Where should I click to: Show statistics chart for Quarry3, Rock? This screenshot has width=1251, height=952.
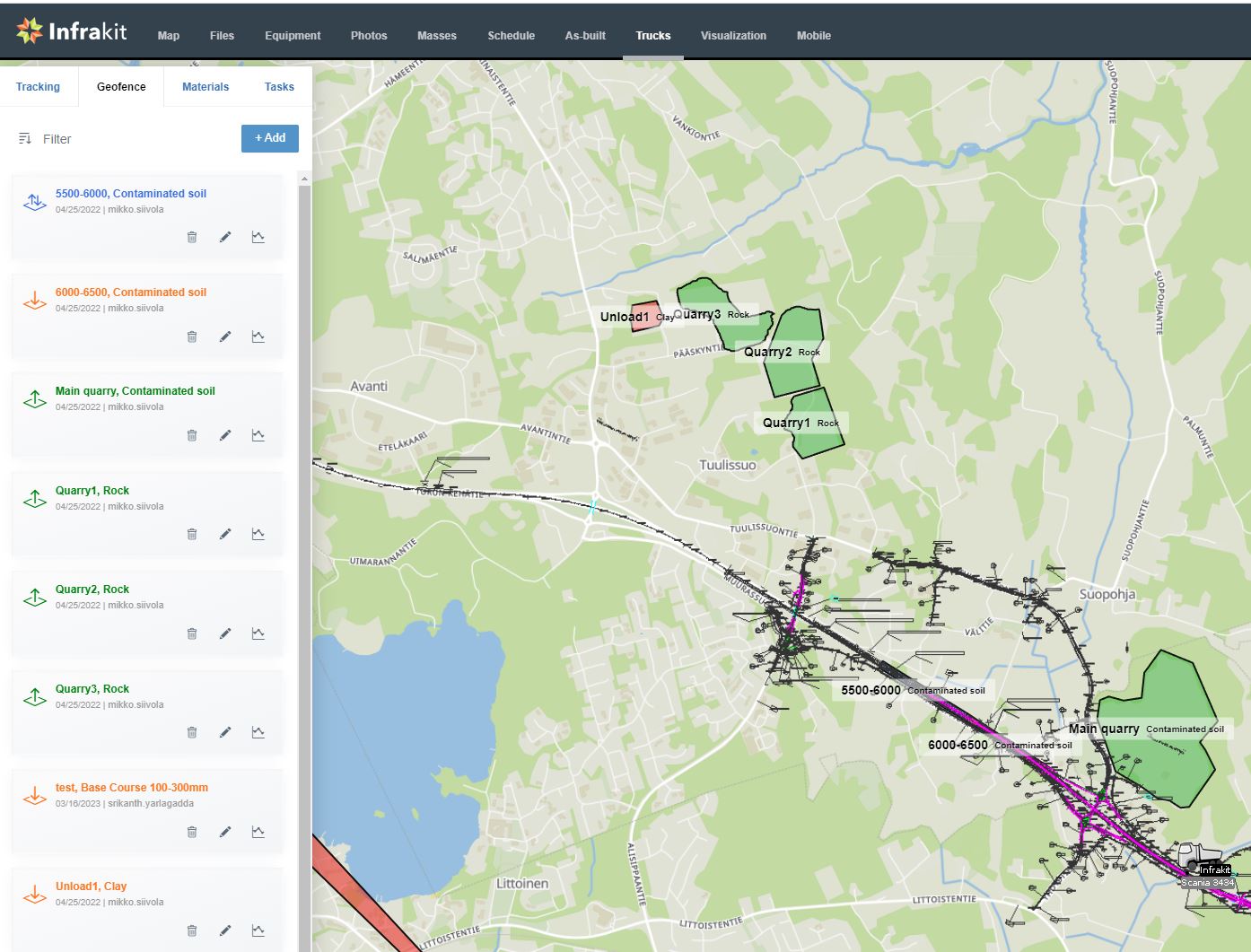(258, 732)
